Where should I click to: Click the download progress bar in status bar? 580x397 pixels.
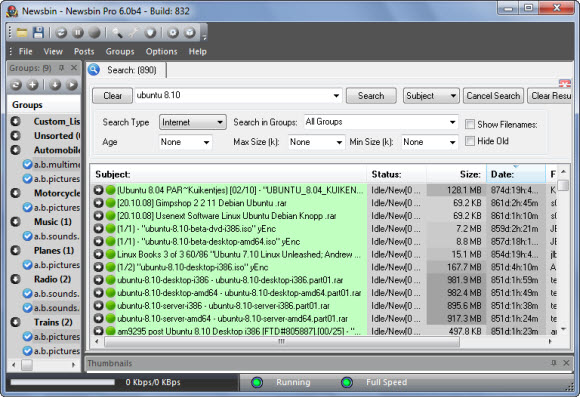[63, 382]
